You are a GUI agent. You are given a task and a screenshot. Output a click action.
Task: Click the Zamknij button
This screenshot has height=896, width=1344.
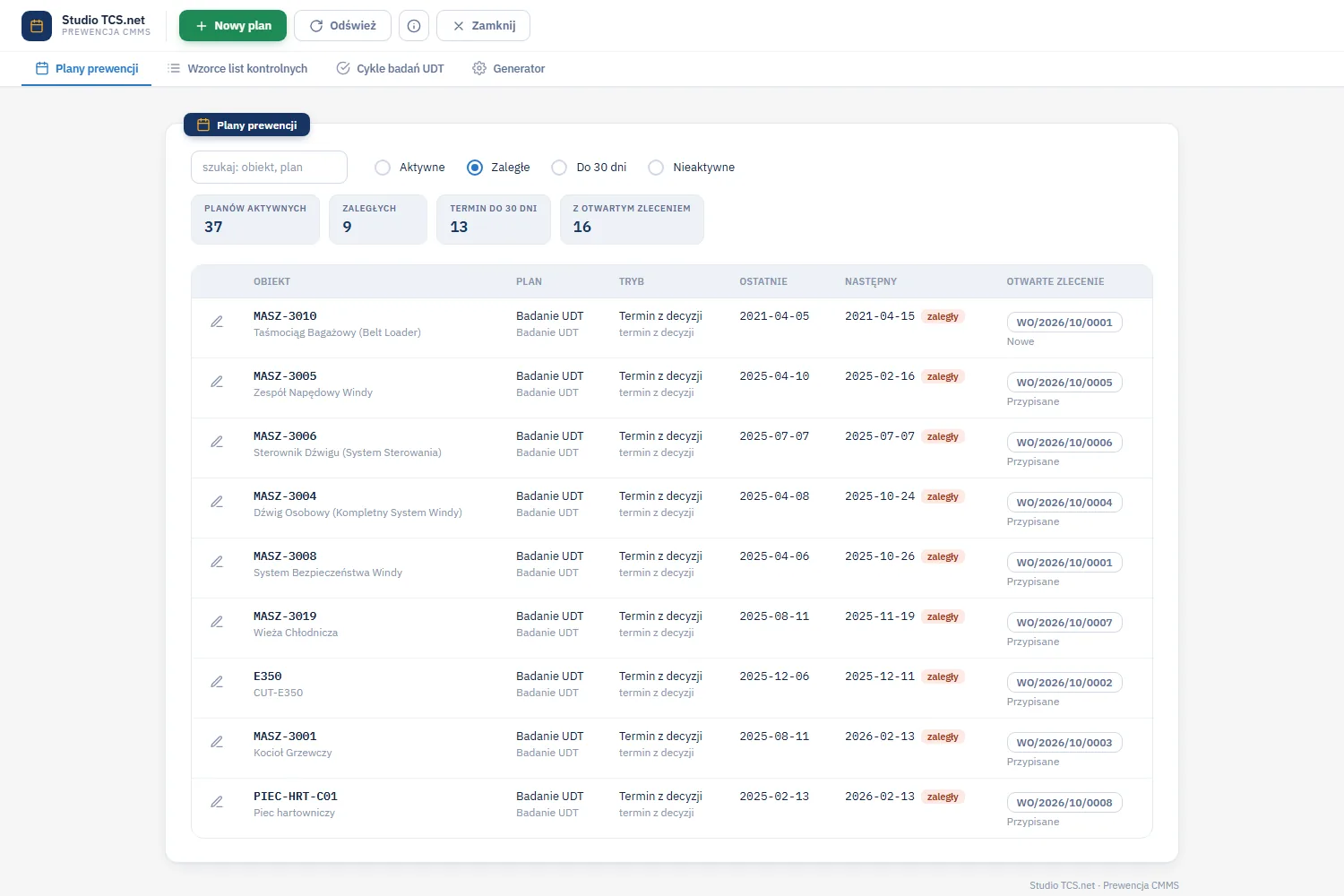click(484, 26)
